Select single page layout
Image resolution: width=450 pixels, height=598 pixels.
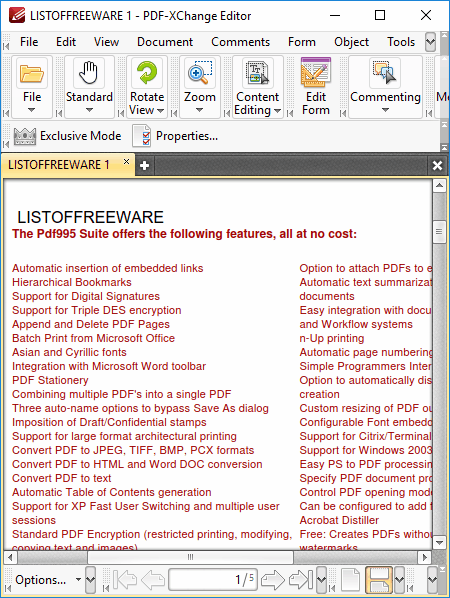[350, 580]
